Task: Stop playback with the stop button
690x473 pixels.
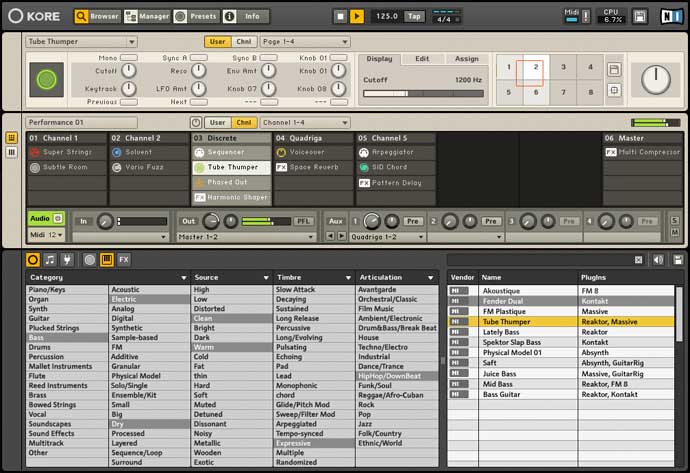Action: [340, 16]
